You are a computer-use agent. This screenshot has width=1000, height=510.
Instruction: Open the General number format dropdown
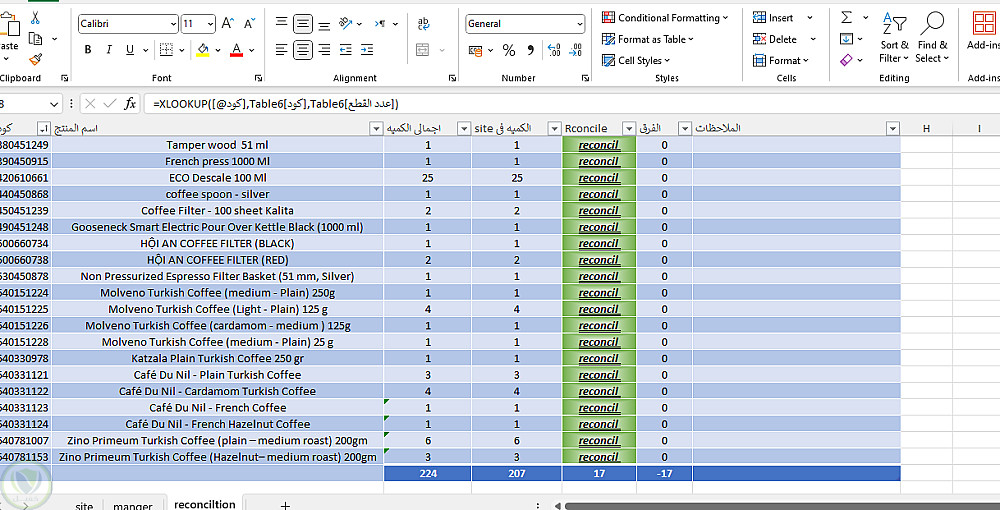(x=580, y=24)
